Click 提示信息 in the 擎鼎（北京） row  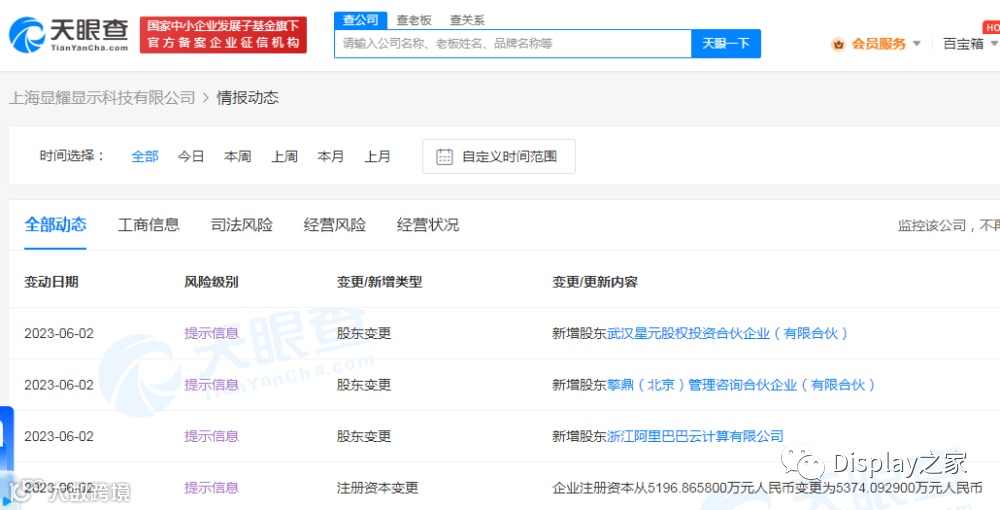tap(211, 385)
